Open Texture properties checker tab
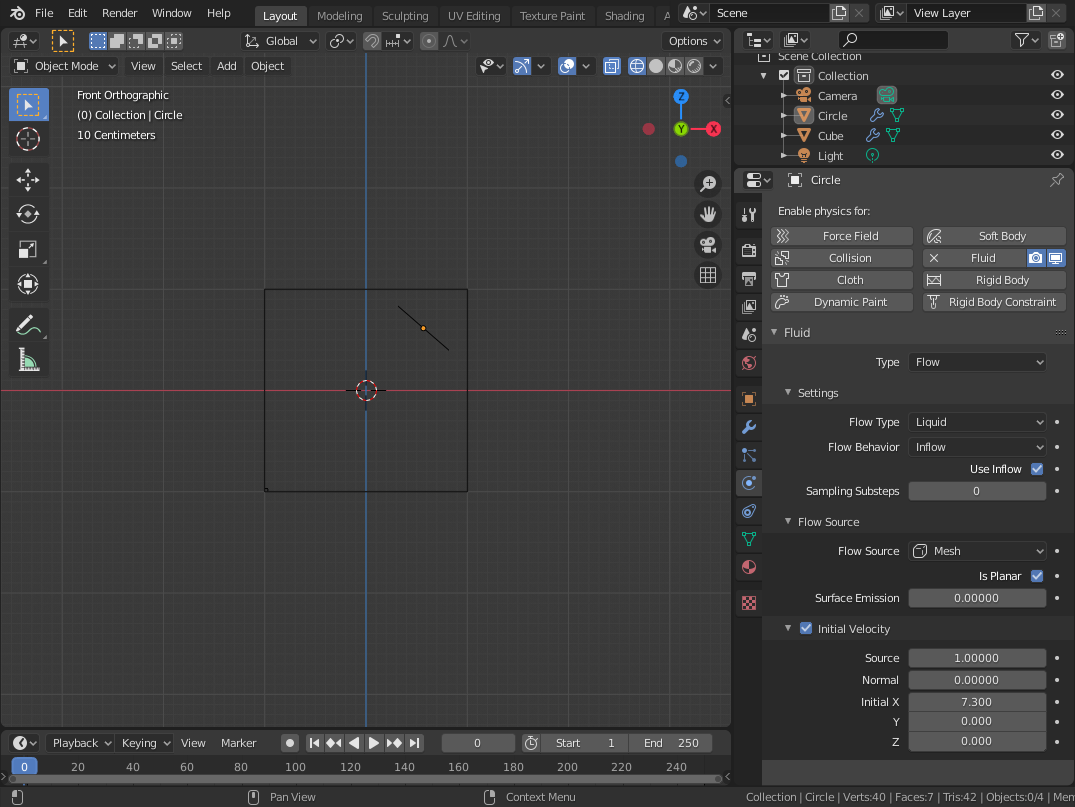This screenshot has width=1075, height=807. coord(749,603)
